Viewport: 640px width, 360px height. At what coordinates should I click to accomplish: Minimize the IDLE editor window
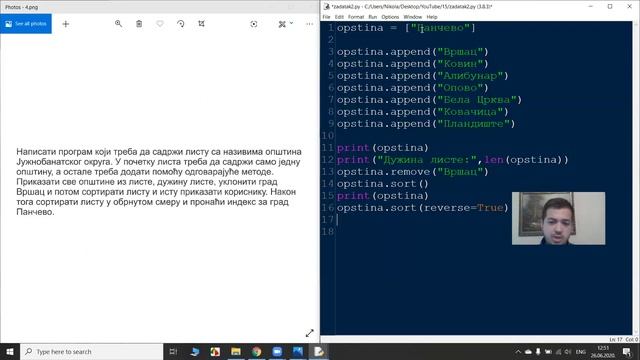(x=591, y=6)
